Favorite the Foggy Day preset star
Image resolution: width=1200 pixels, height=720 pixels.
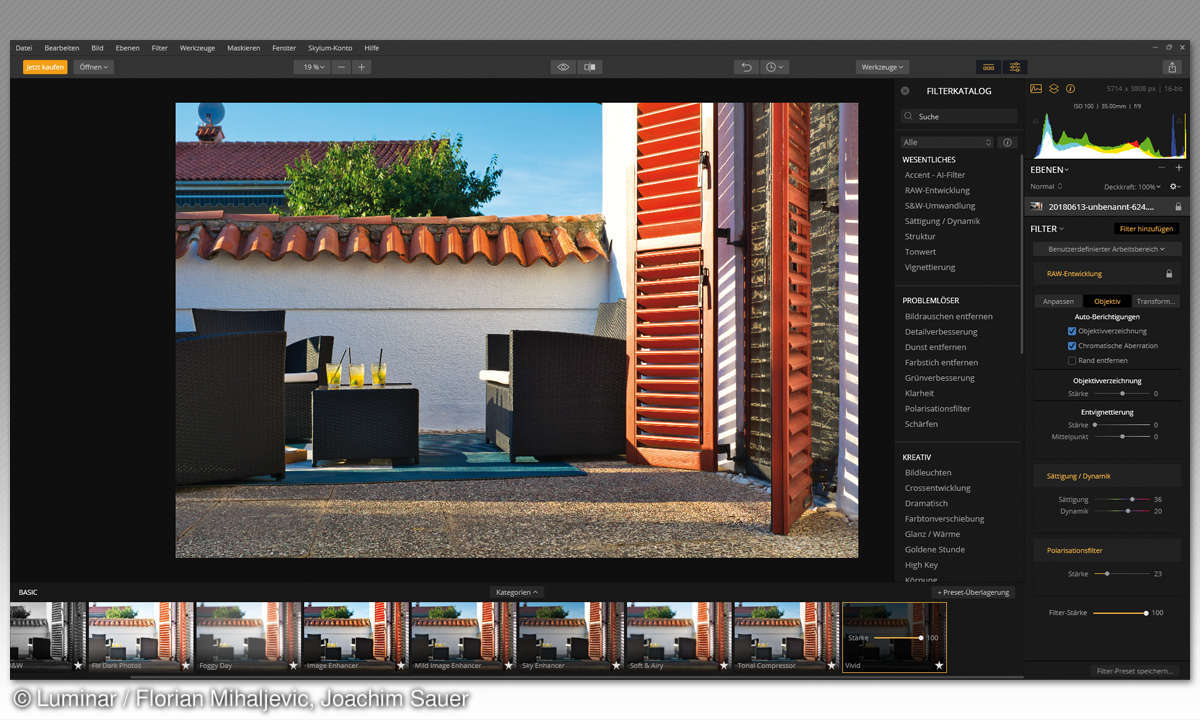click(293, 664)
